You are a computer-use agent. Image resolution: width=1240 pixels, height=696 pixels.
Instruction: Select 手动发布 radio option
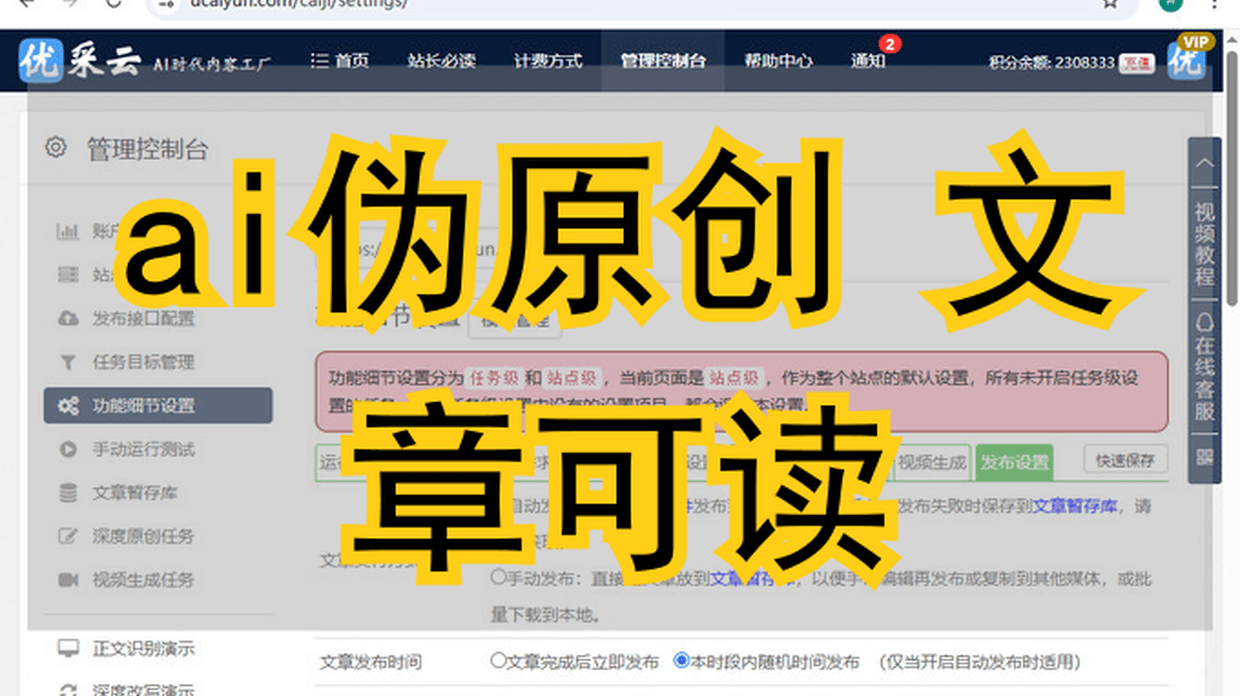pyautogui.click(x=498, y=577)
